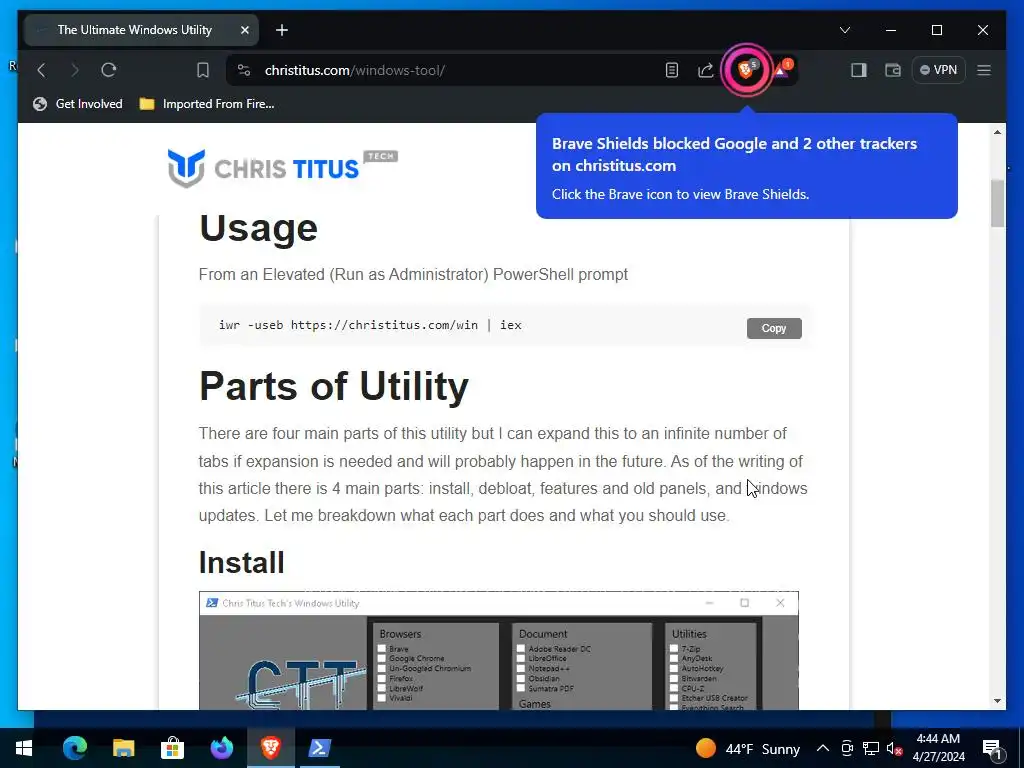Screen dimensions: 1024x768
Task: Open Brave Rewards triangle icon
Action: click(x=782, y=69)
